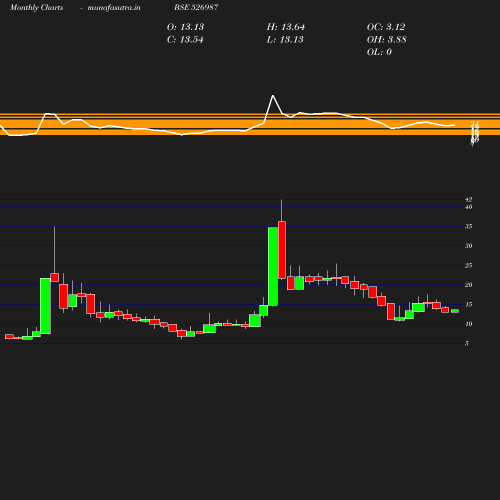Select the 'BSE 526987' ticker label
This screenshot has width=500, height=500.
coord(196,7)
